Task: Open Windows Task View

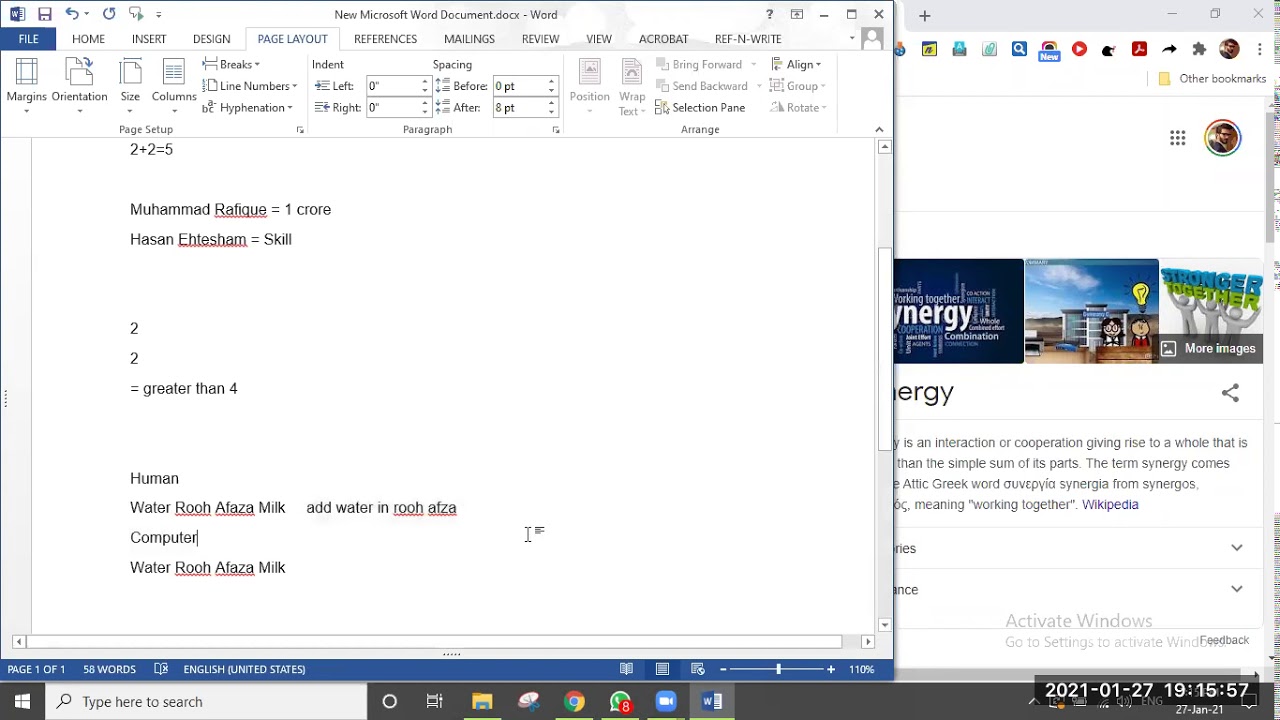Action: [x=435, y=701]
